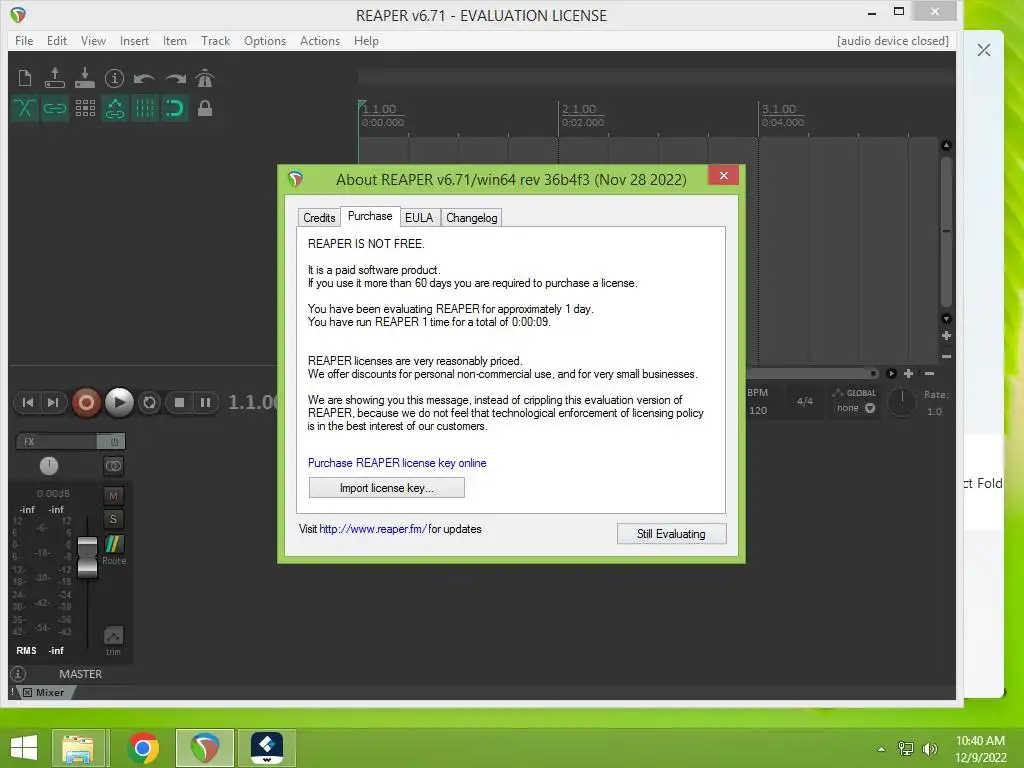1024x768 pixels.
Task: Solo the master track
Action: [114, 519]
